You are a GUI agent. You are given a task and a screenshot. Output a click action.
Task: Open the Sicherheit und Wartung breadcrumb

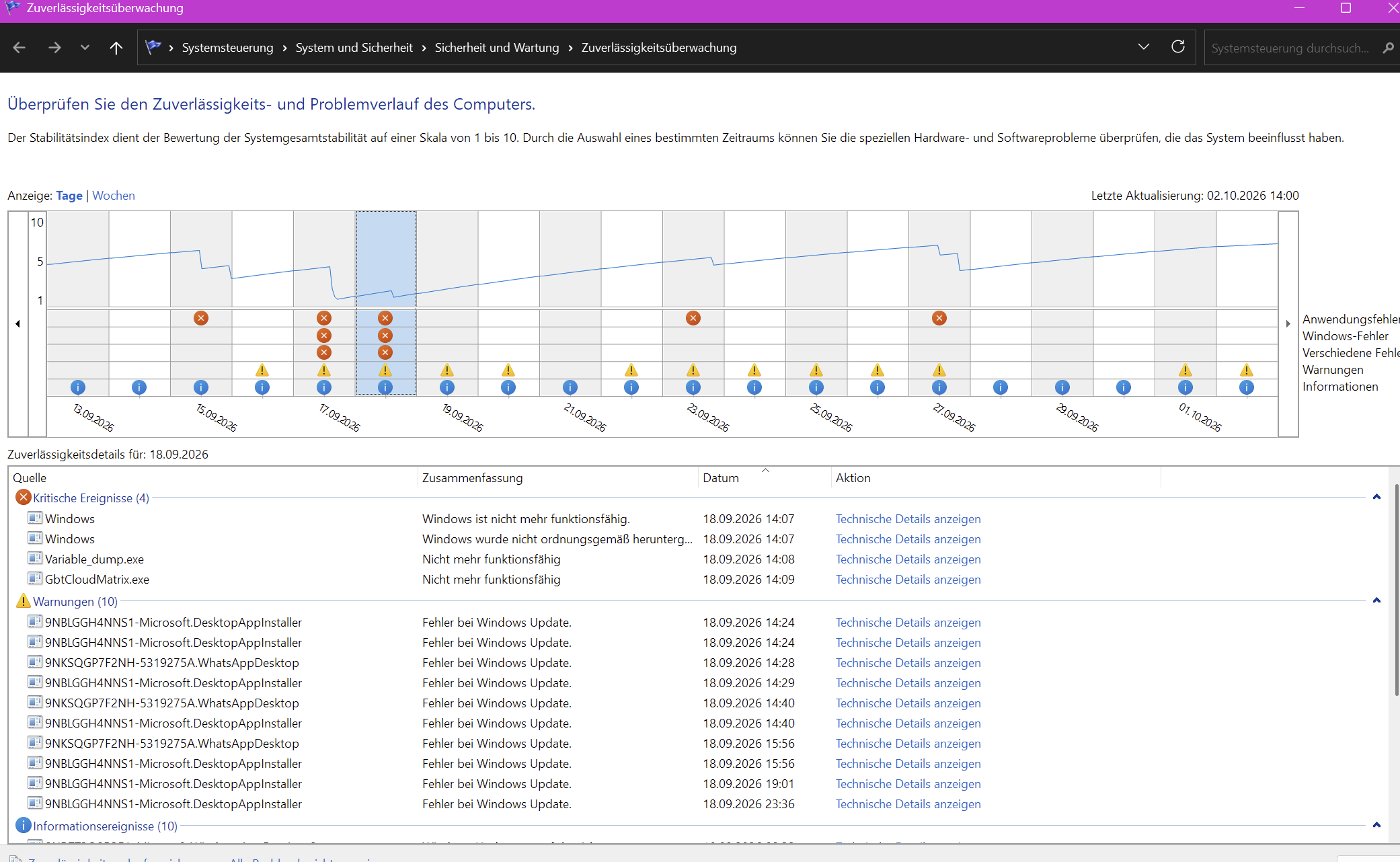497,48
